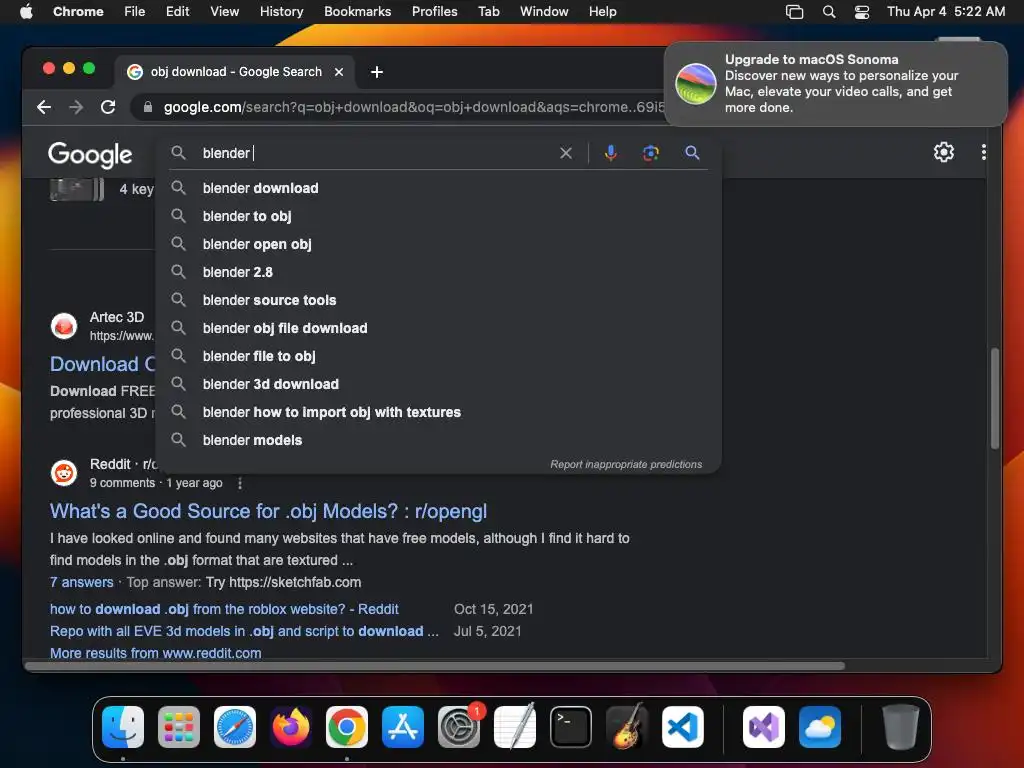The width and height of the screenshot is (1024, 768).
Task: Open Google Lens image search icon
Action: 650,153
